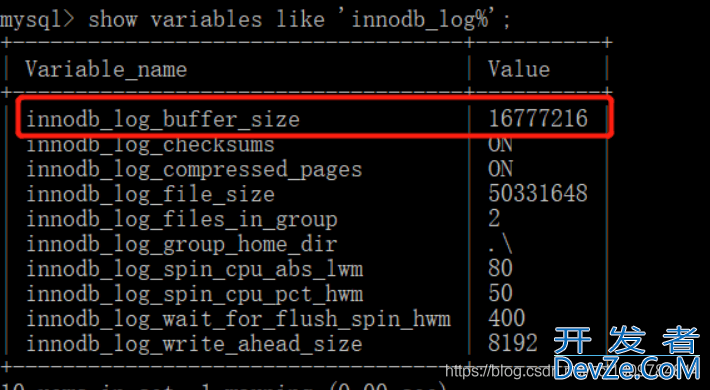
Task: Select the innodb_log_files_in_group variable name
Action: [x=181, y=220]
